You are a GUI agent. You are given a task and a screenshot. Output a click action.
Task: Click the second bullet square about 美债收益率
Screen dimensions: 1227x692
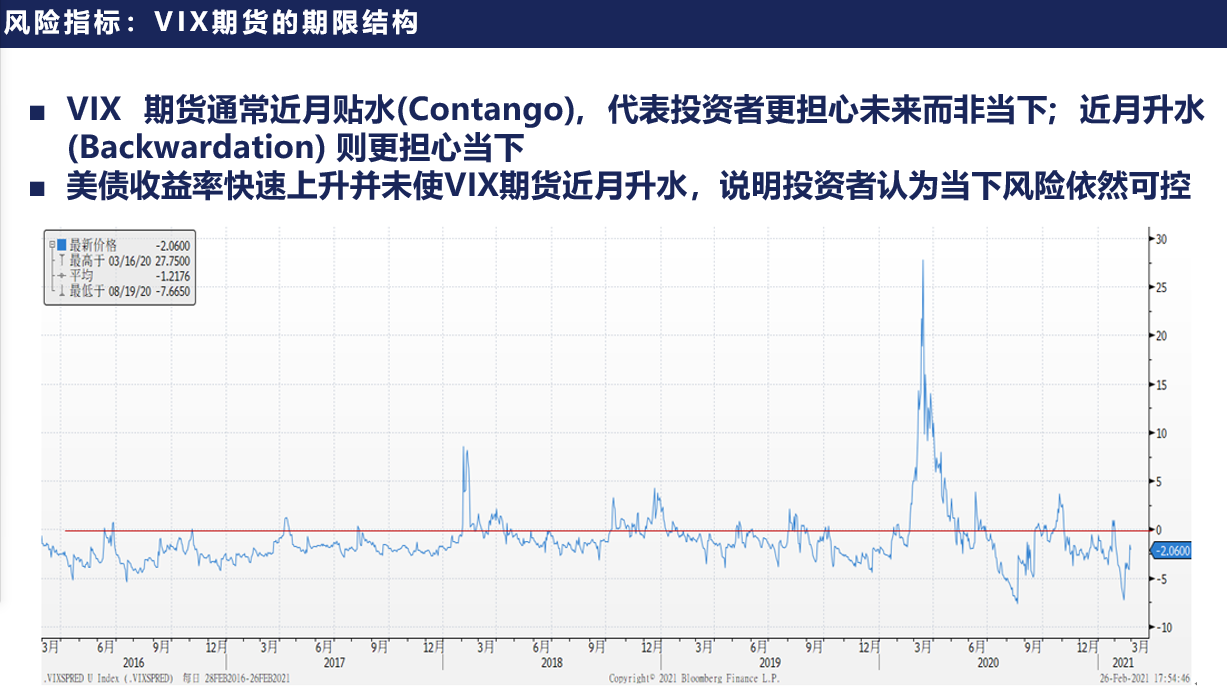(37, 188)
